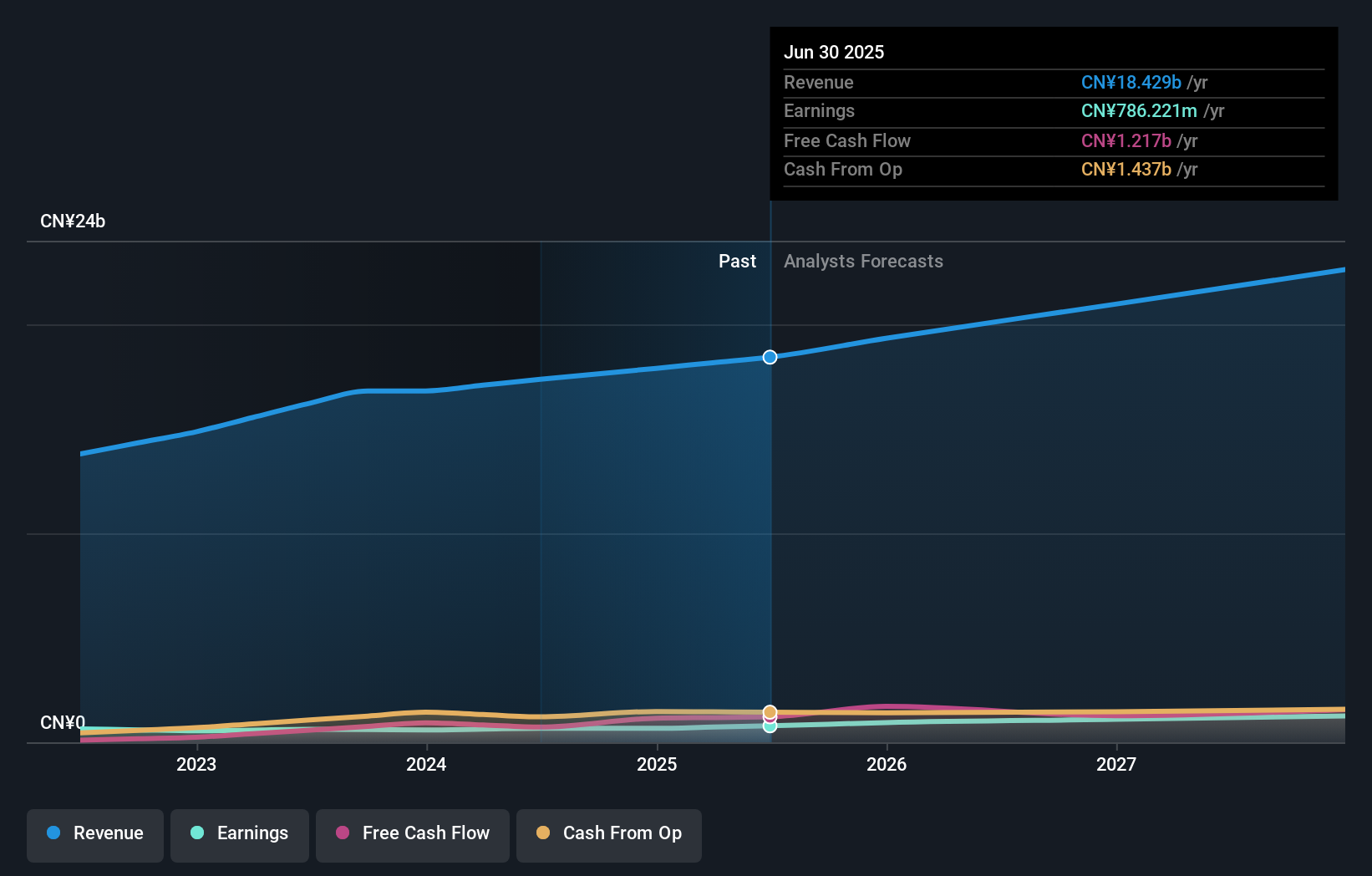This screenshot has width=1372, height=876.
Task: Select the teal earnings marker below the orange one
Action: click(x=770, y=726)
